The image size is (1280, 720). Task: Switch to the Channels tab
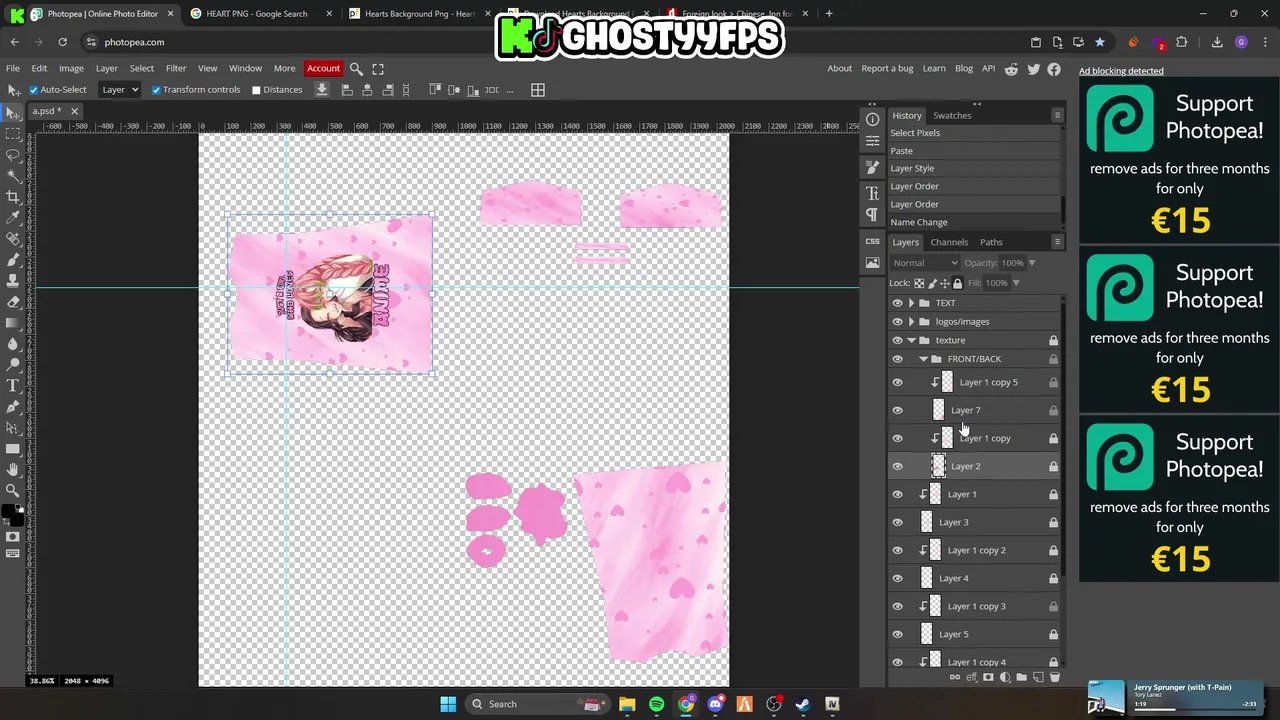(949, 242)
